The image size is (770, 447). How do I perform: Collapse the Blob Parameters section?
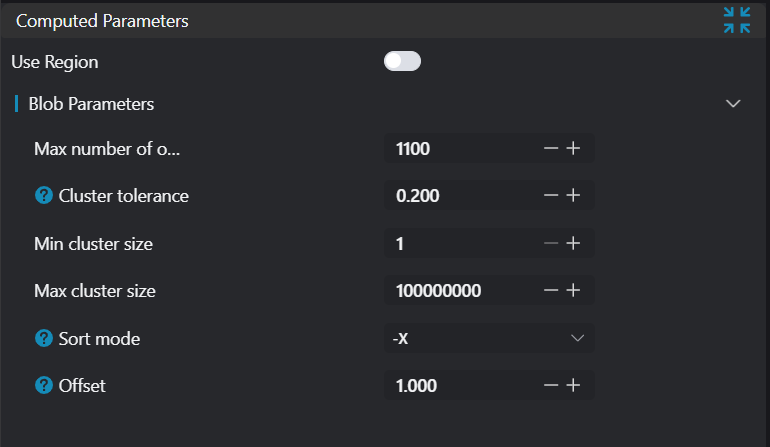click(x=733, y=104)
